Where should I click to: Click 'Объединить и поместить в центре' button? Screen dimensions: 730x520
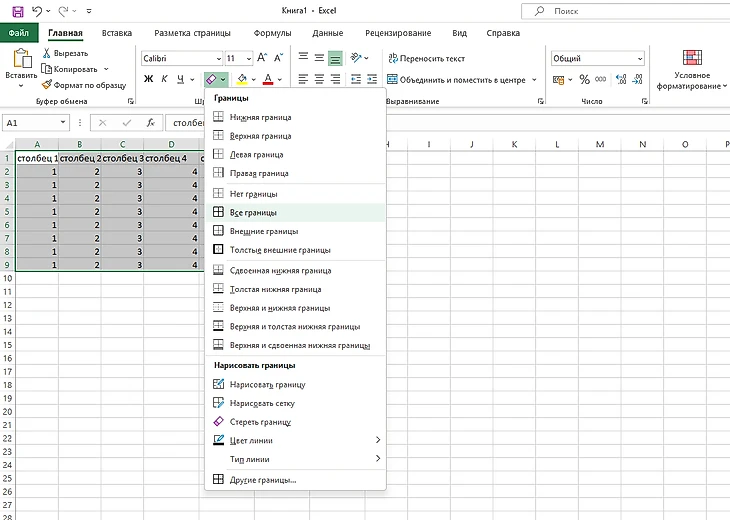pyautogui.click(x=461, y=79)
